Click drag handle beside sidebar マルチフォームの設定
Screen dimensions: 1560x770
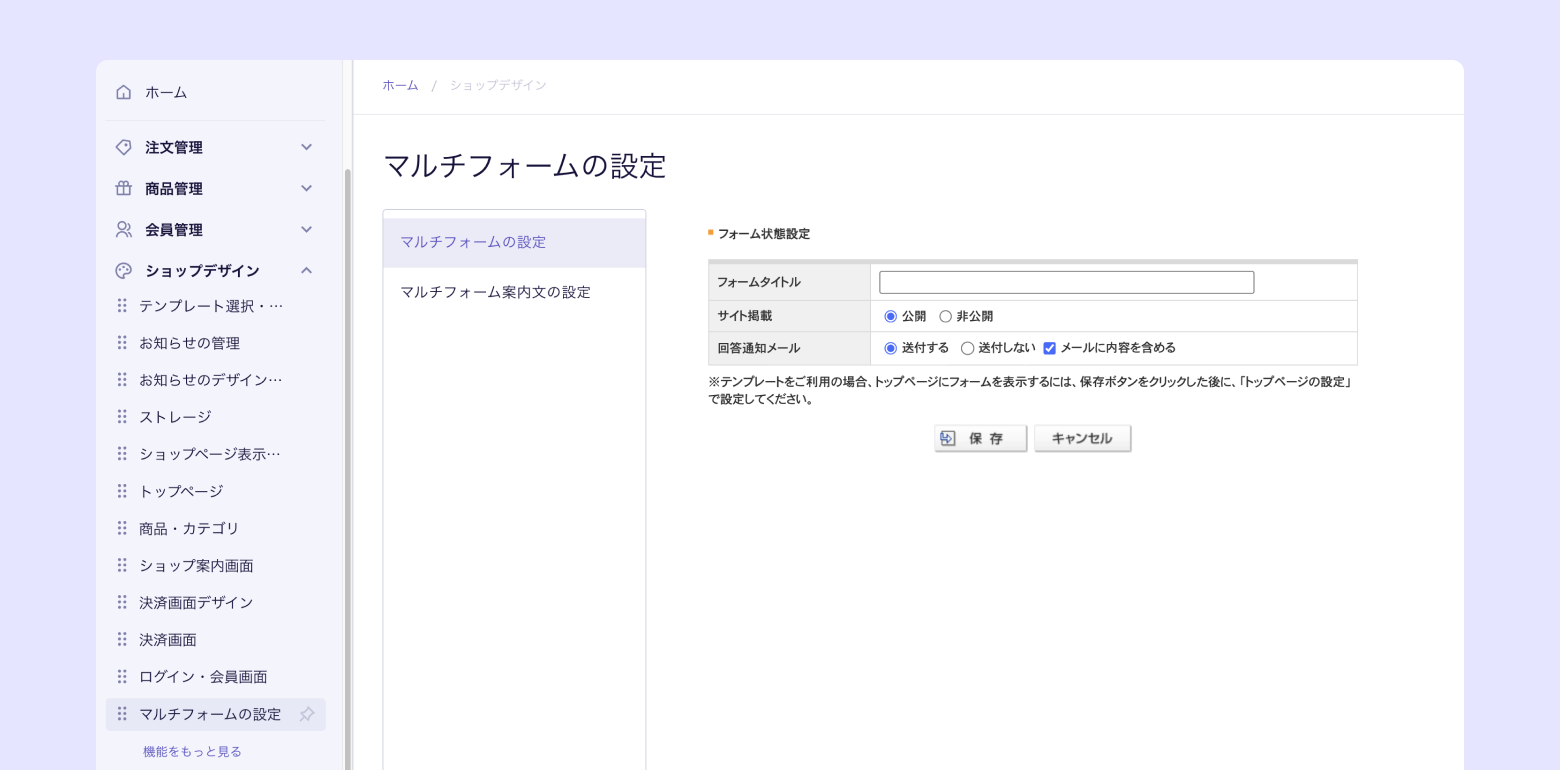tap(122, 713)
